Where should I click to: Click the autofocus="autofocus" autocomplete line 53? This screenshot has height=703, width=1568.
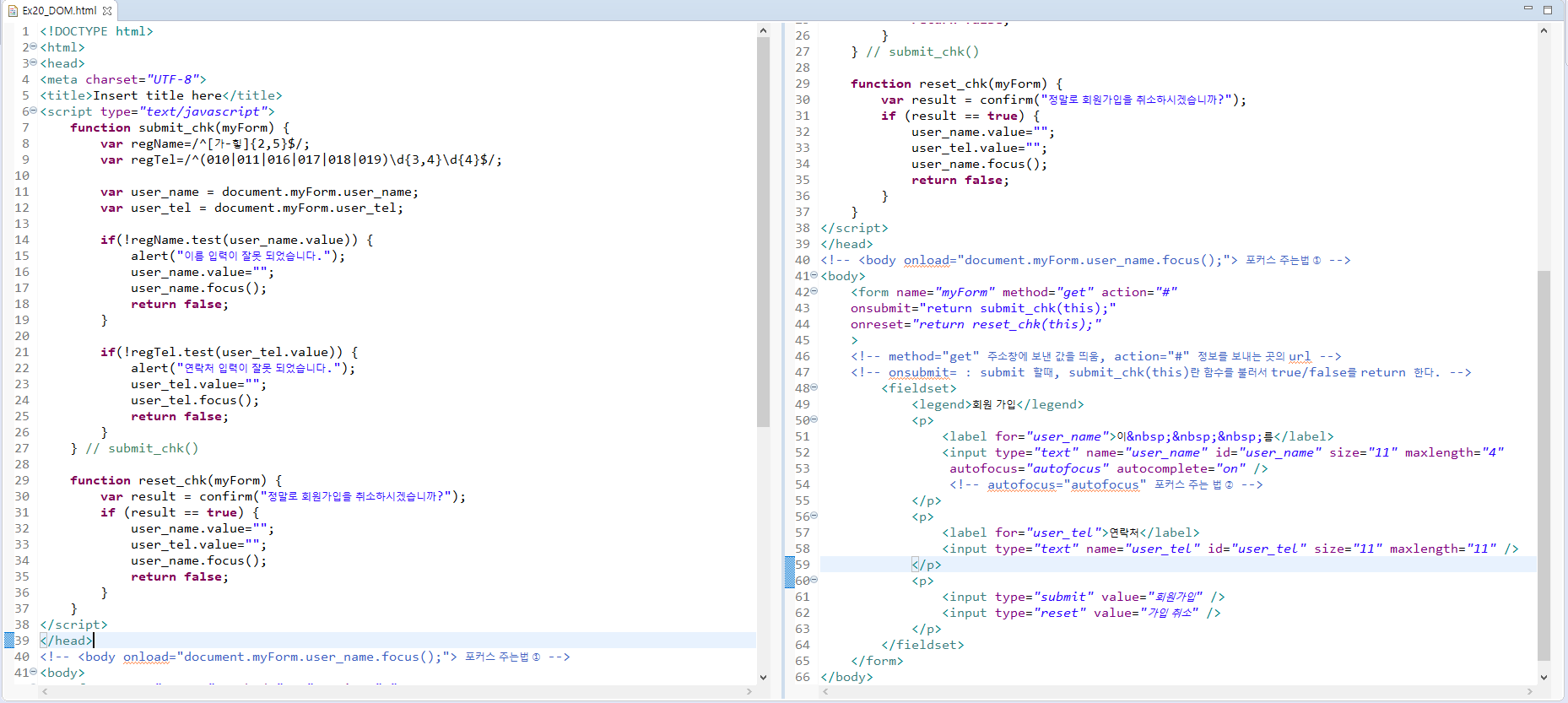click(1109, 468)
